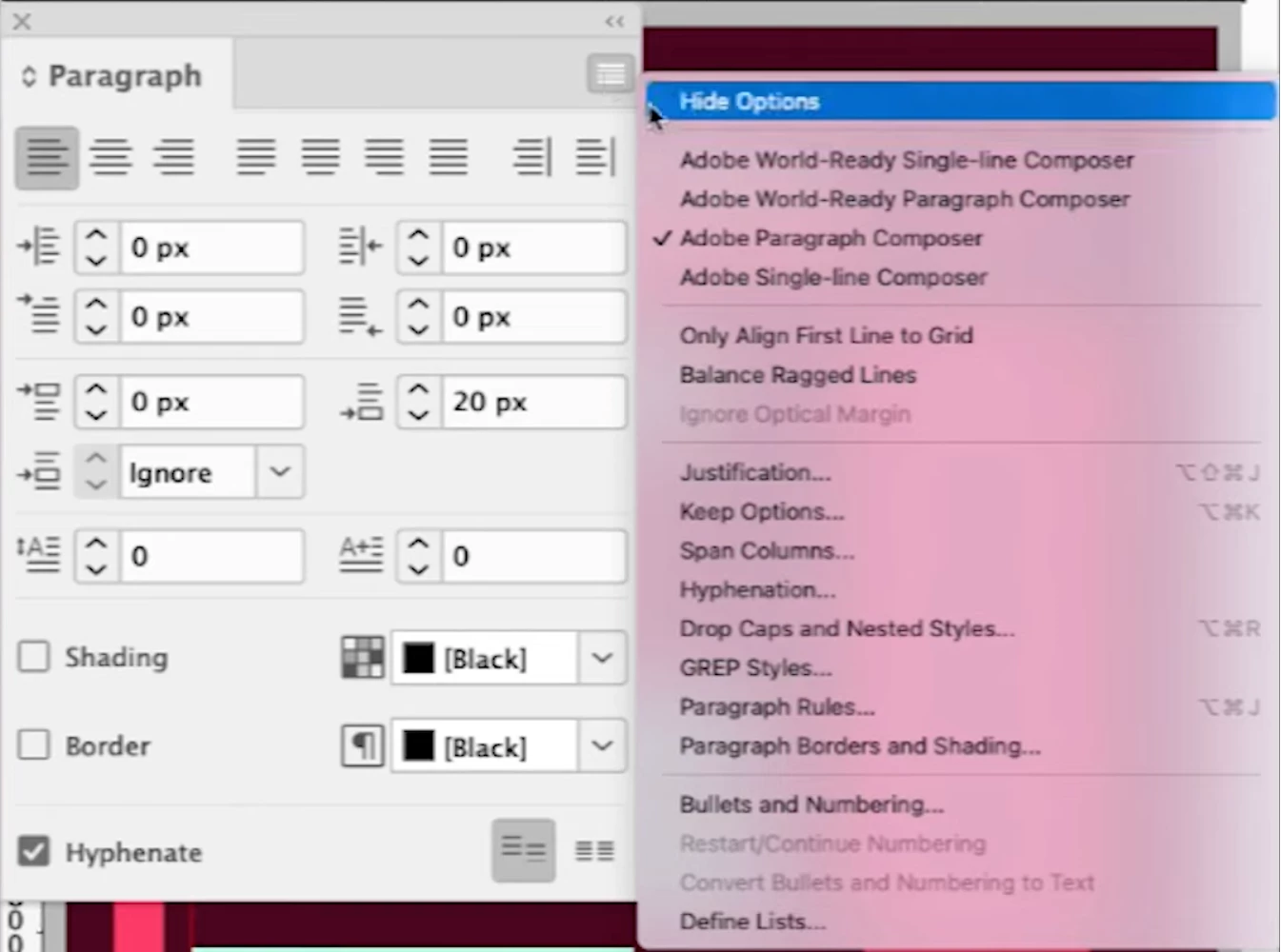Click the Drop Cap characters 0 field
The image size is (1281, 952).
pyautogui.click(x=534, y=556)
